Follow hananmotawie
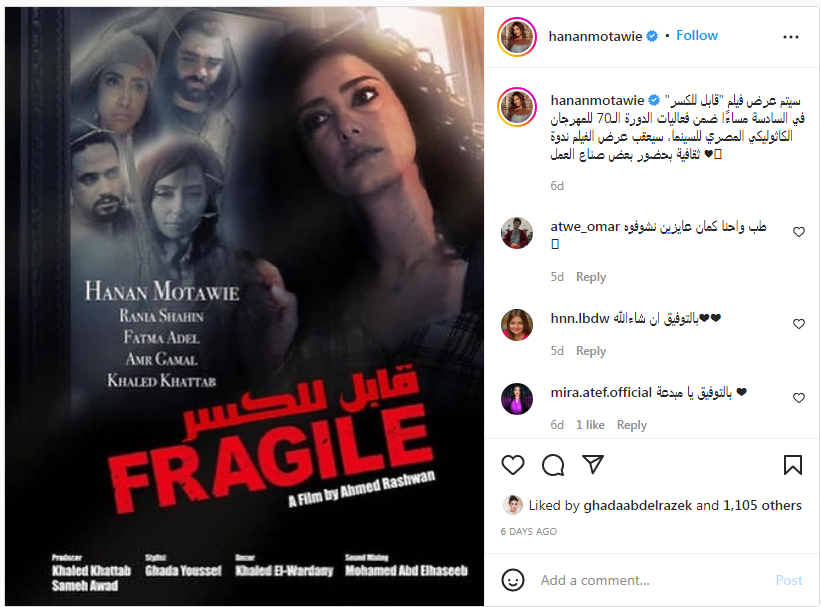The image size is (821, 607). (697, 36)
